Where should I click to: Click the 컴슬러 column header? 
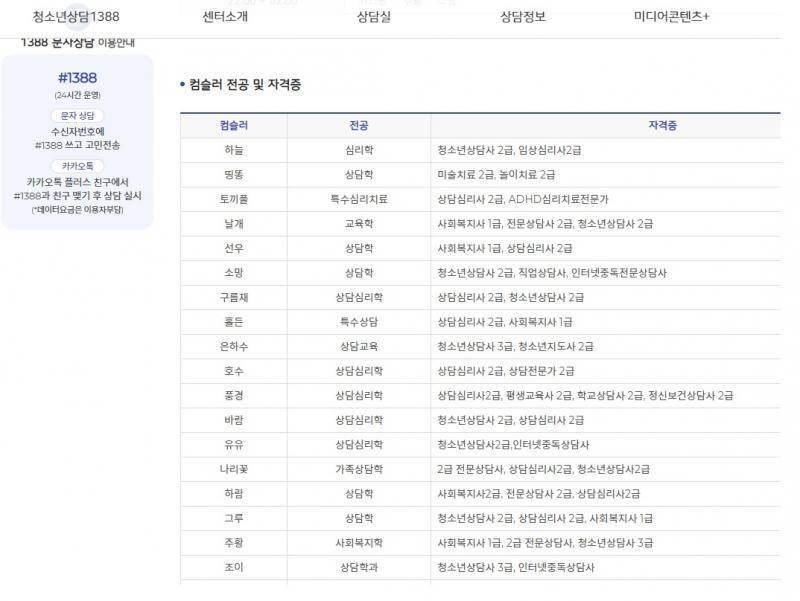click(x=234, y=125)
